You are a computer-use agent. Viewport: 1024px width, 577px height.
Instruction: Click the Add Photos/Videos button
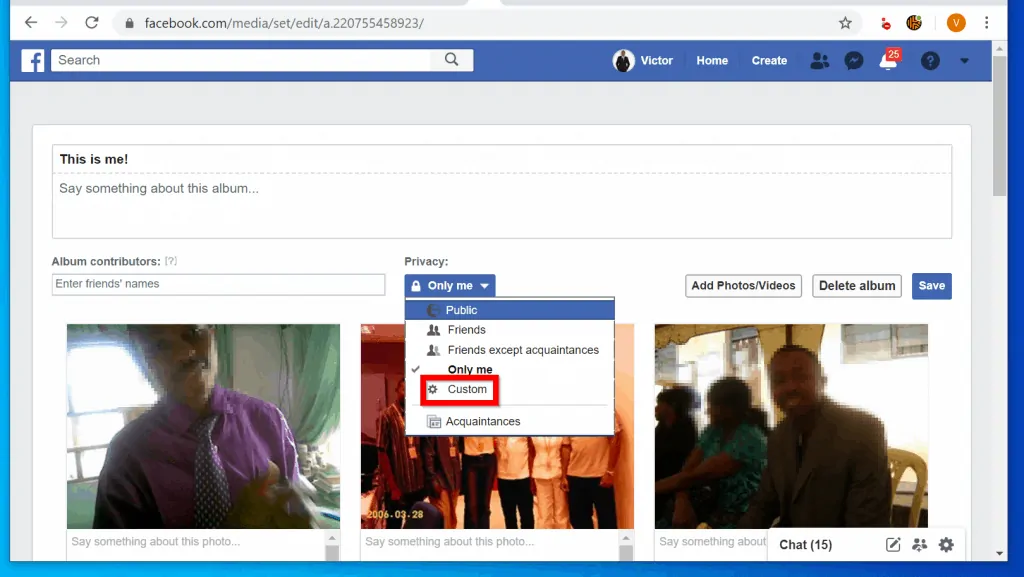pos(743,286)
